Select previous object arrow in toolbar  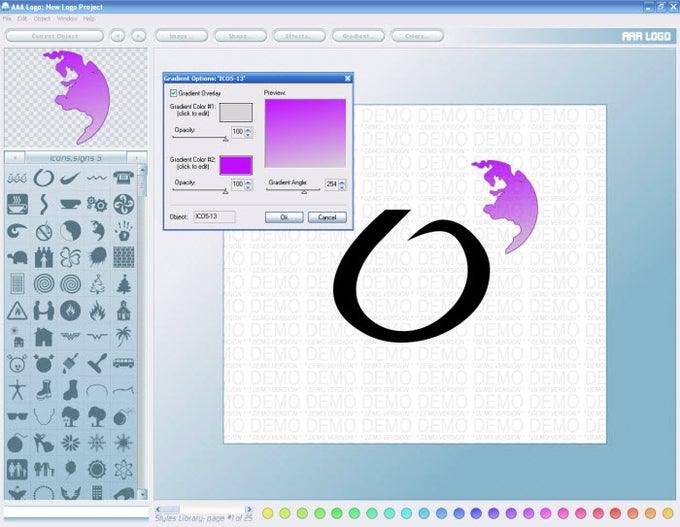tap(118, 36)
